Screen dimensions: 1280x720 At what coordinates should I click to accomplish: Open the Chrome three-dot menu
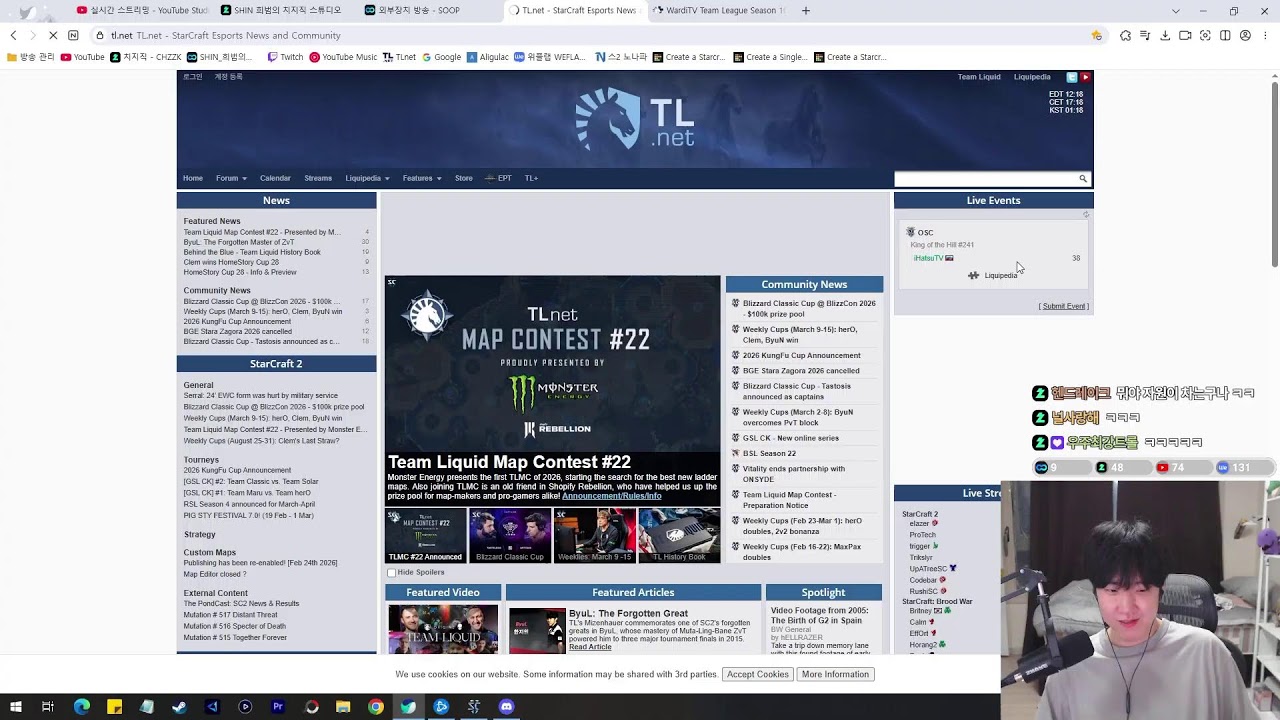[x=1265, y=35]
